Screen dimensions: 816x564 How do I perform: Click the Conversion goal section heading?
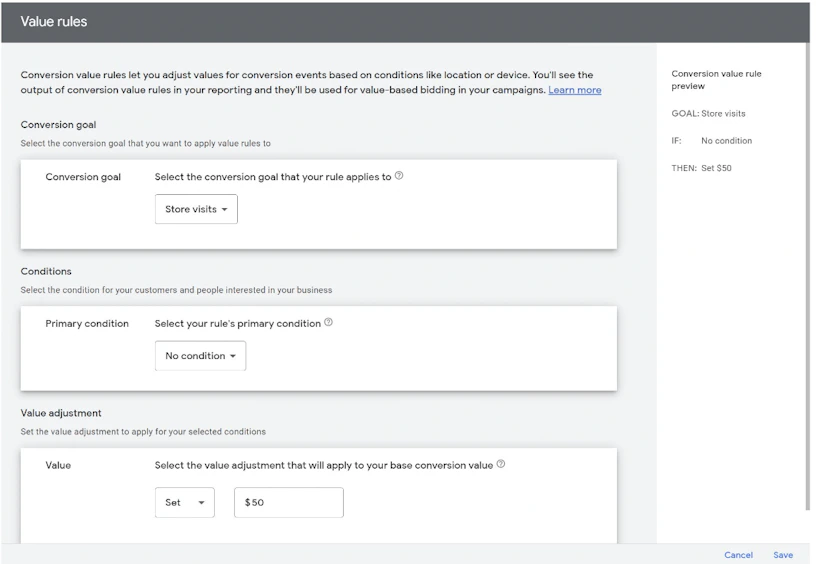58,125
